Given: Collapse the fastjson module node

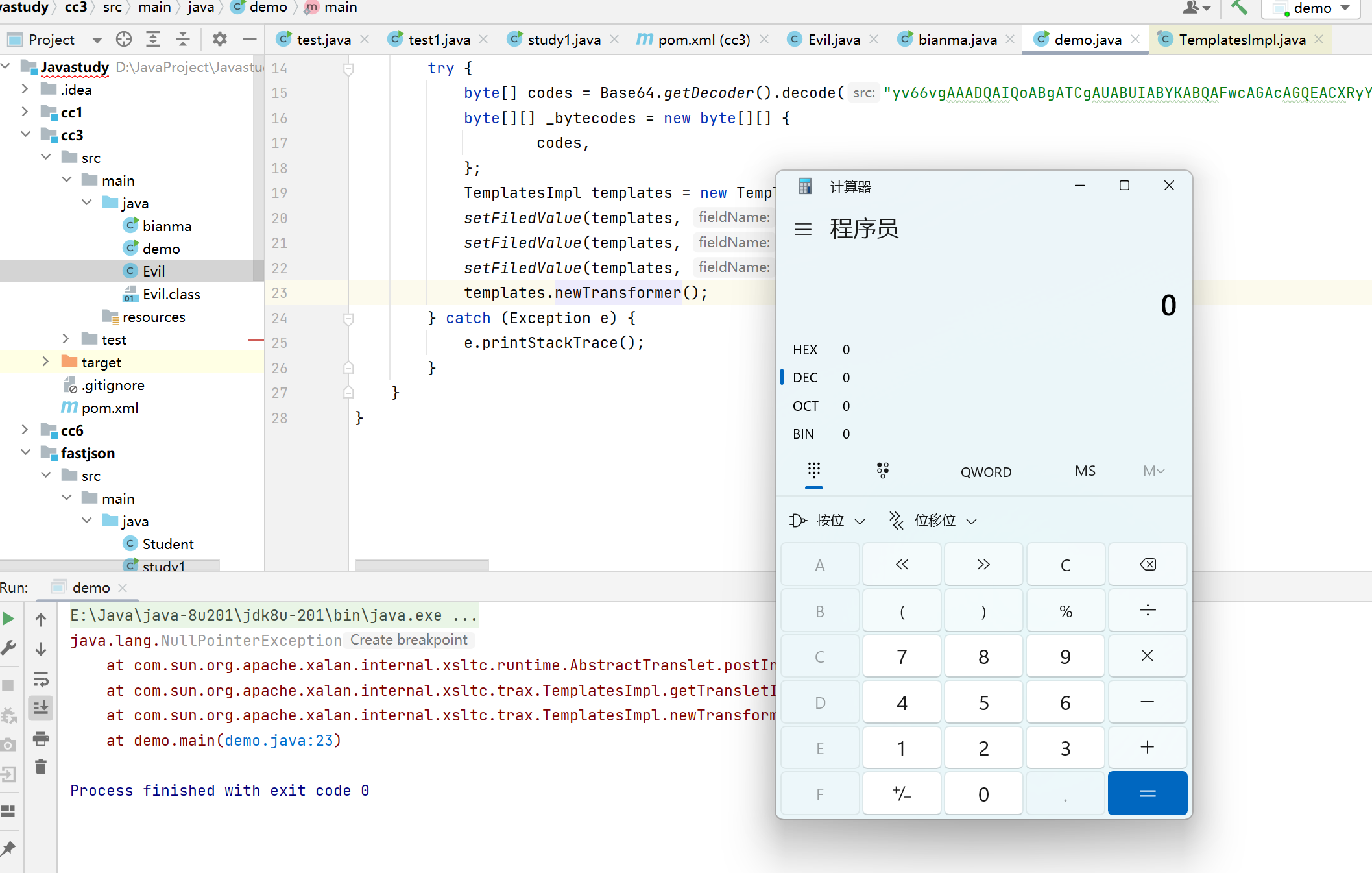Looking at the screenshot, I should click(x=25, y=452).
